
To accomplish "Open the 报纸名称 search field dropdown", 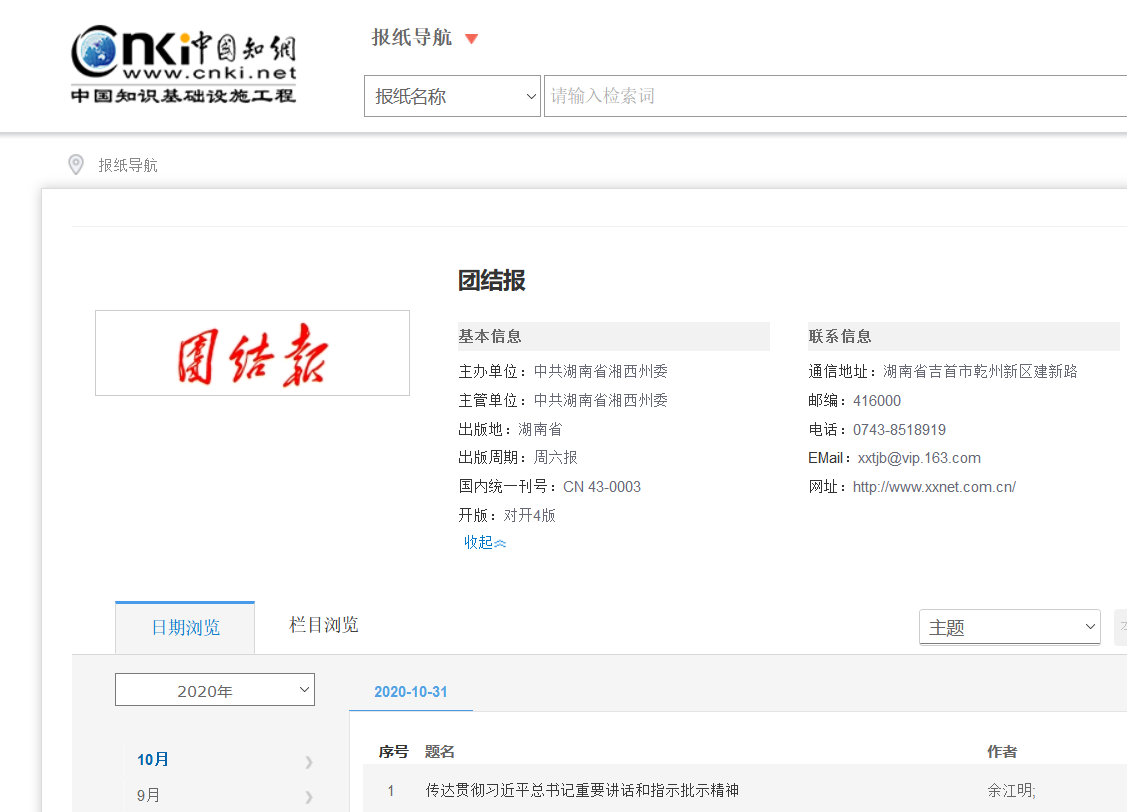I will [452, 96].
